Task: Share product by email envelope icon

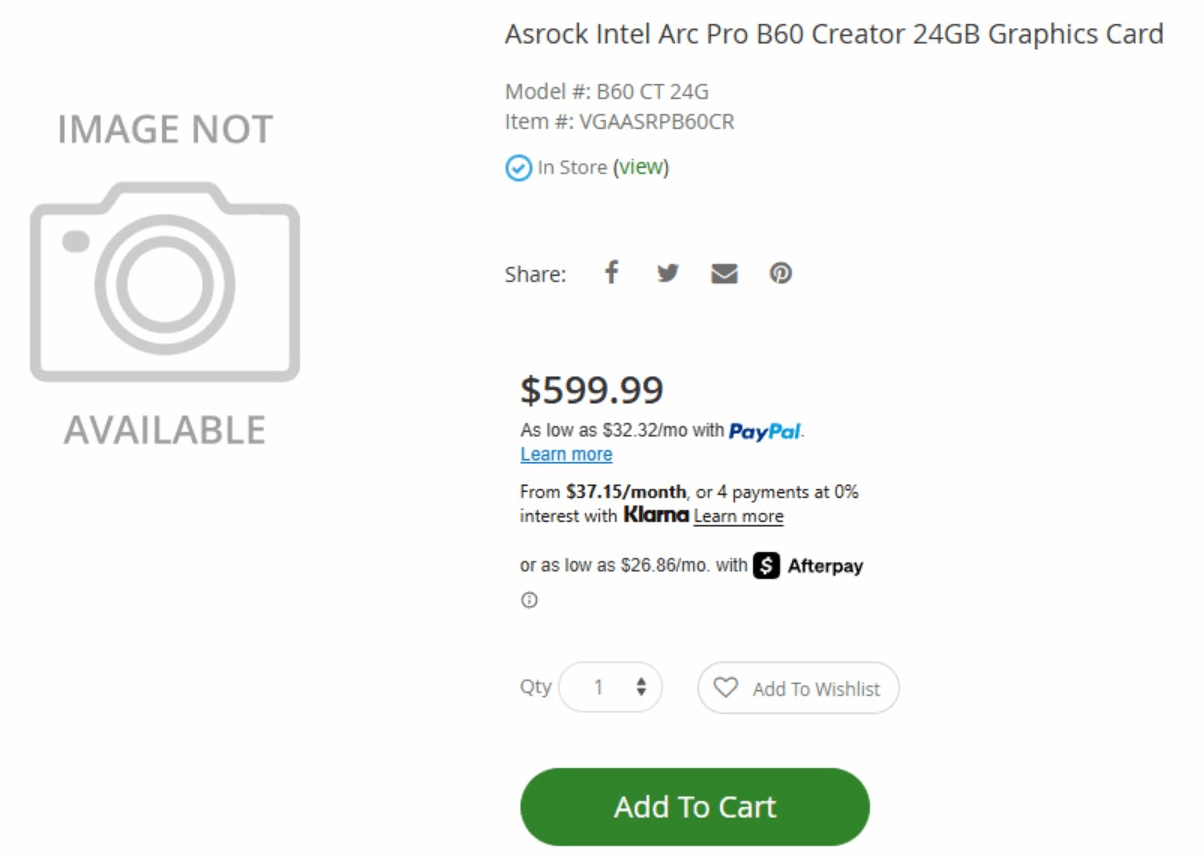Action: click(x=724, y=274)
